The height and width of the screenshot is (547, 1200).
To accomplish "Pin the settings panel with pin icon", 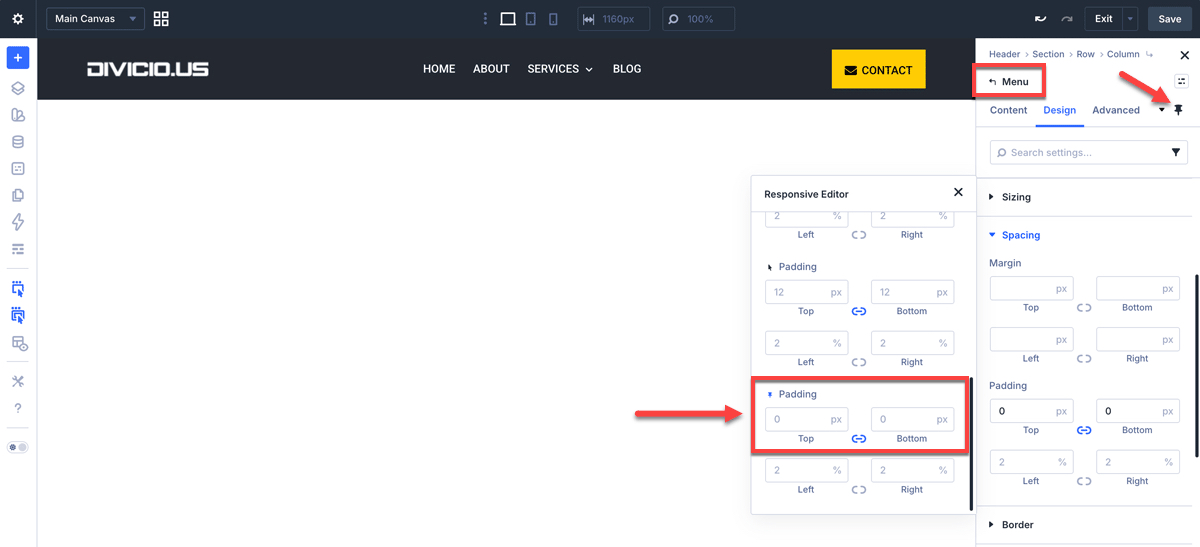I will [x=1178, y=110].
